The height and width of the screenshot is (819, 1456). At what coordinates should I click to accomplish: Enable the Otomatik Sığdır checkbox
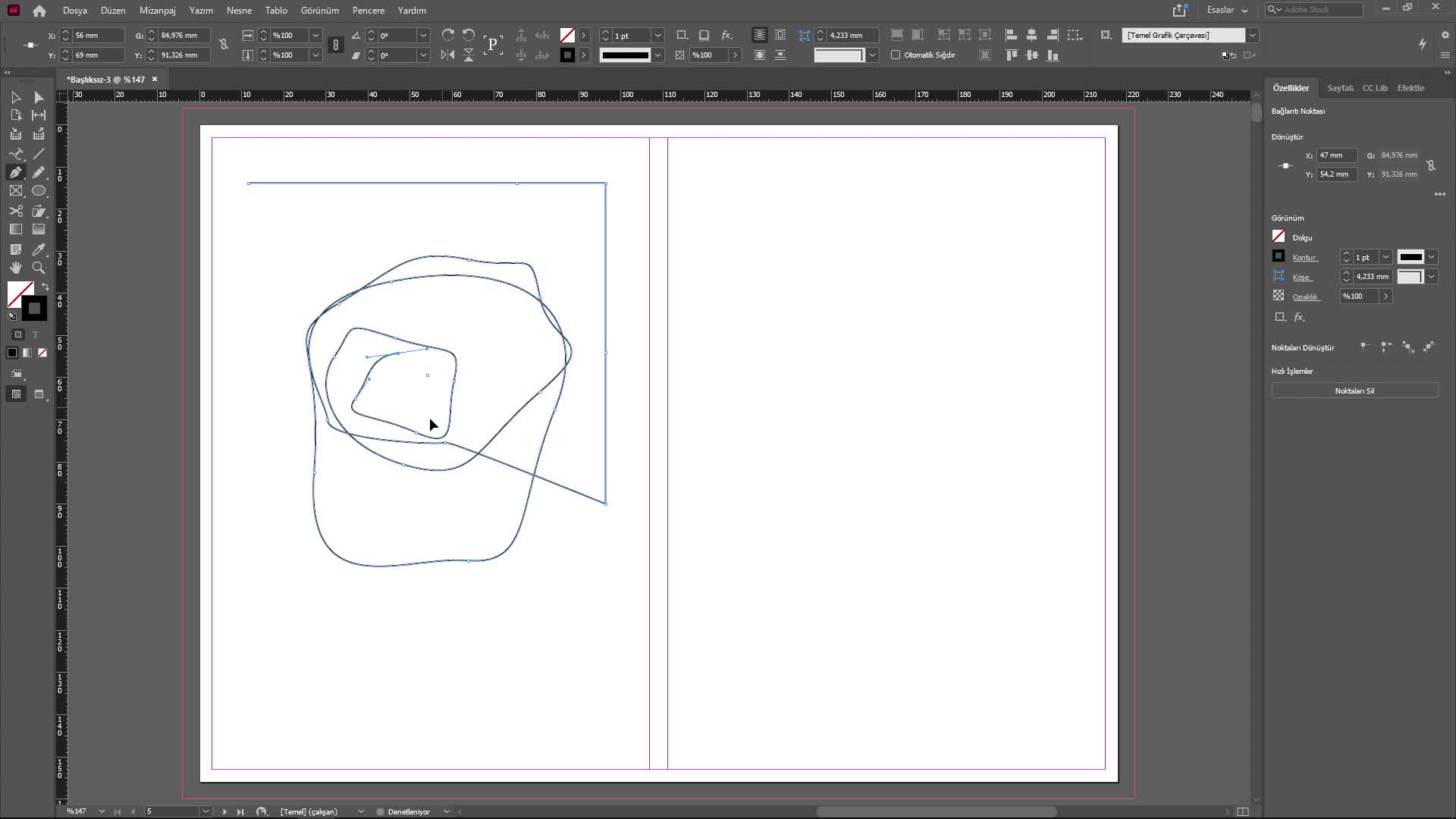(896, 55)
